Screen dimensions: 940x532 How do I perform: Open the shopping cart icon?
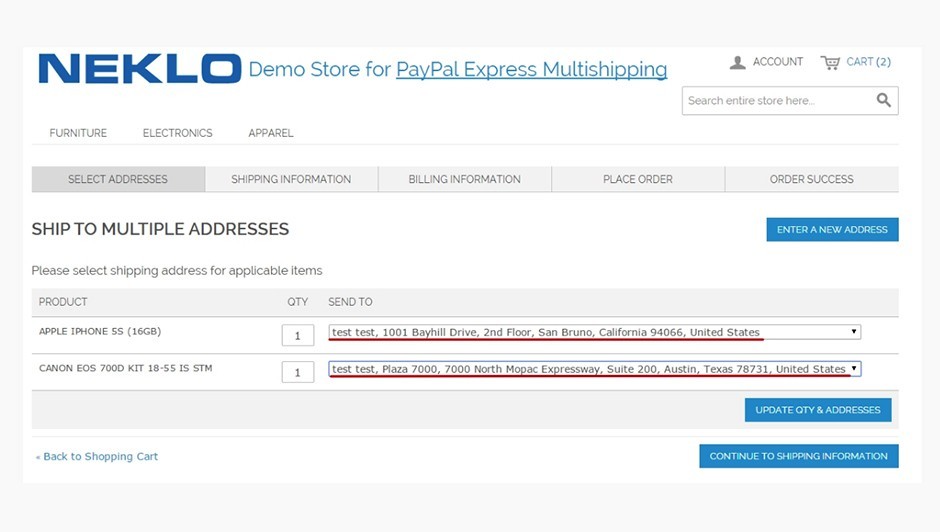coord(830,62)
